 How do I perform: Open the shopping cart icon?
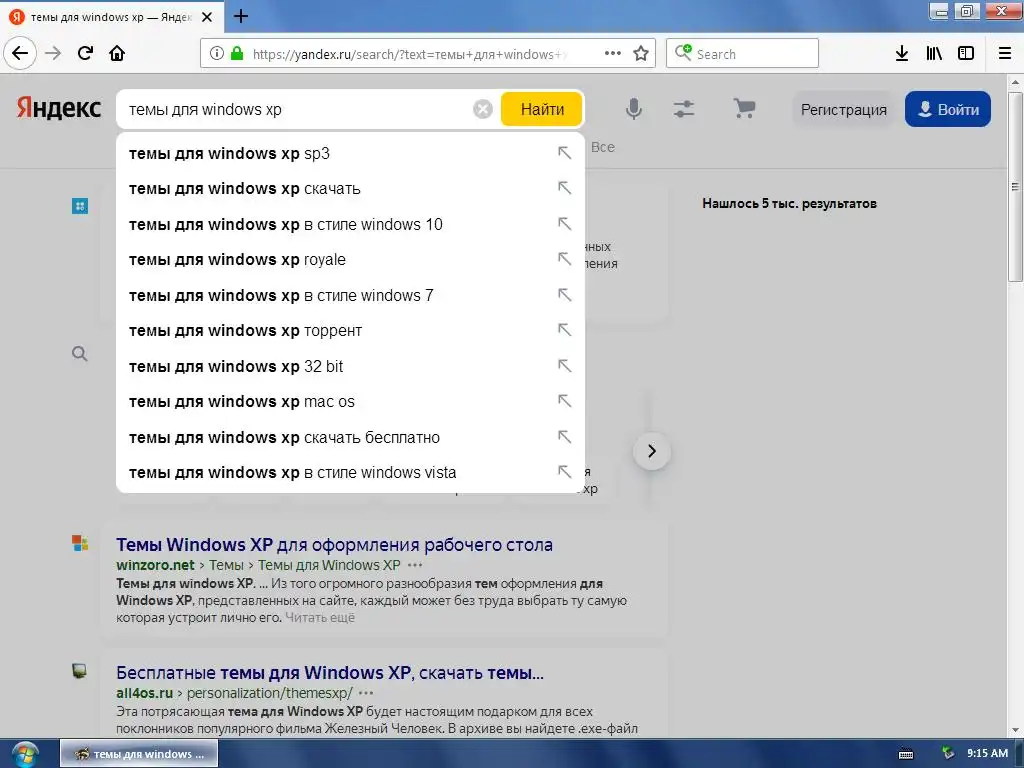[744, 108]
